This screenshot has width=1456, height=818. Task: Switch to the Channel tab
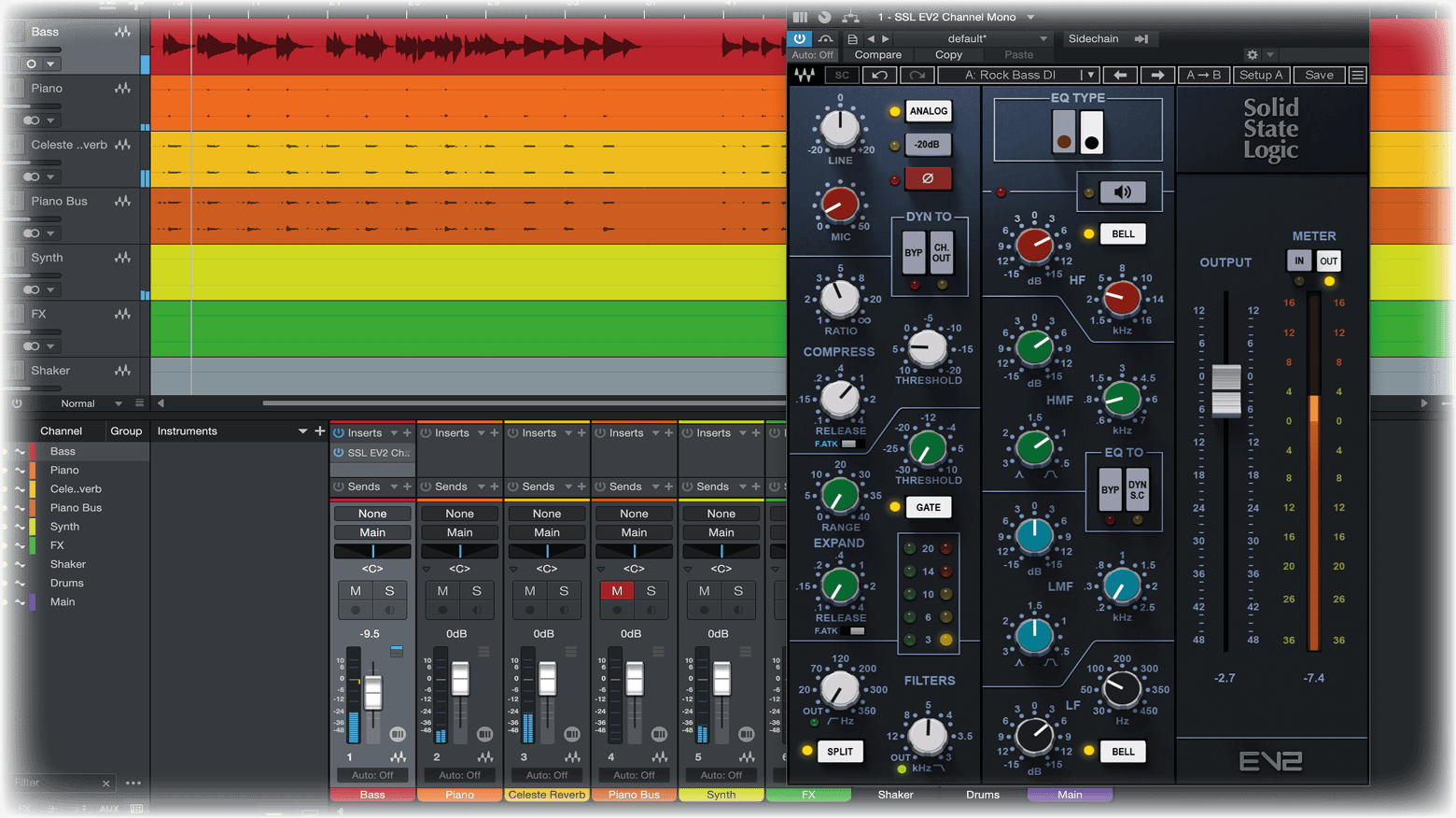tap(61, 430)
